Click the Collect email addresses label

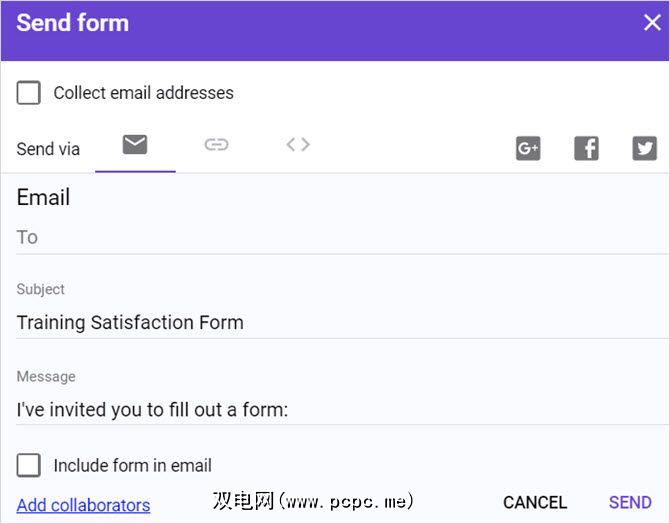click(x=143, y=93)
